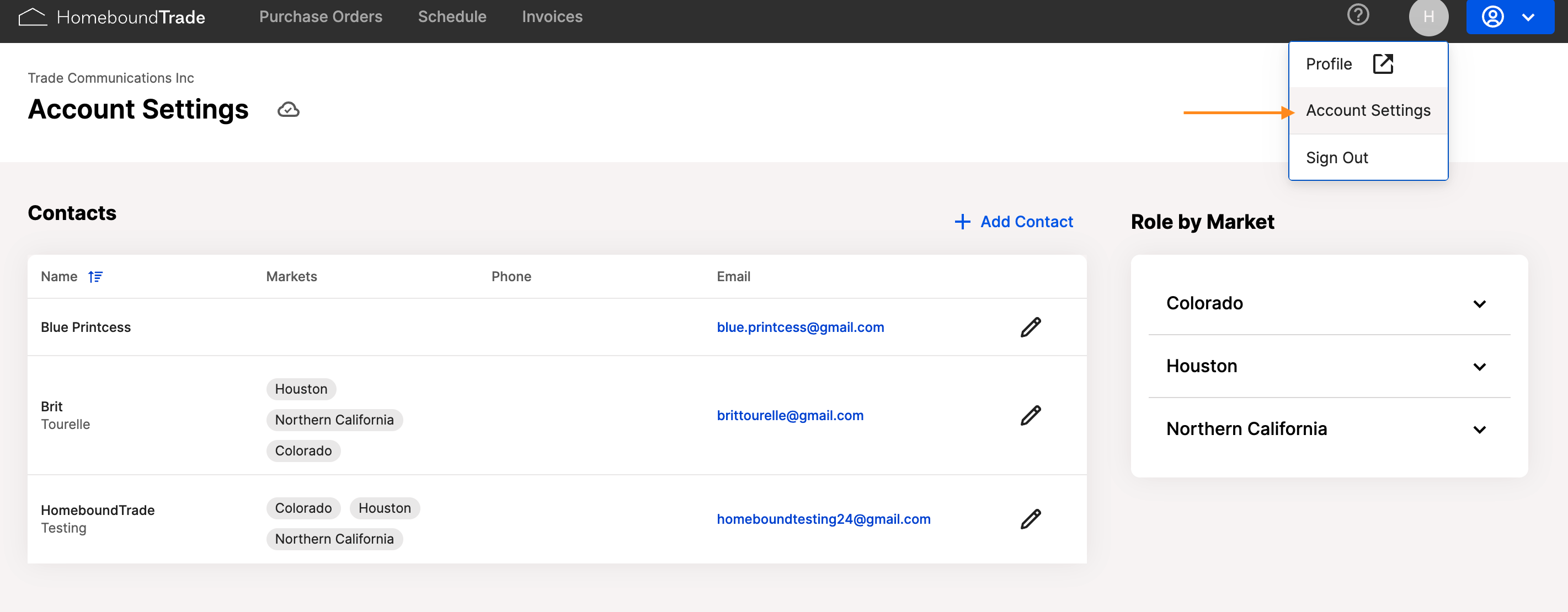Open brittourelle@gmail.com email link
This screenshot has height=612, width=1568.
pos(790,416)
